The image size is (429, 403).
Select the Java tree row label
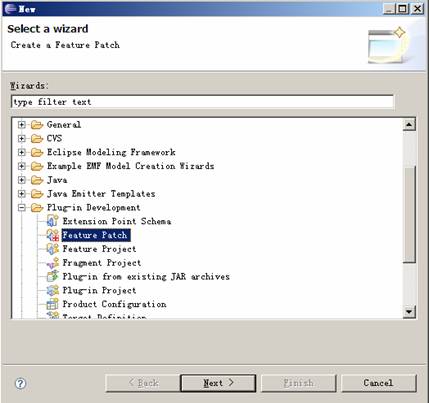(x=57, y=180)
